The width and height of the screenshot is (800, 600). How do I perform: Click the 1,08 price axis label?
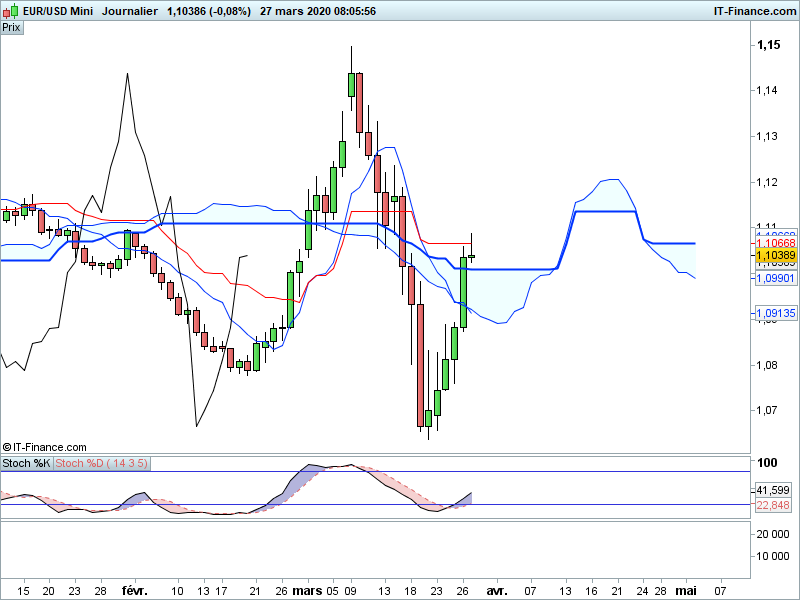click(x=767, y=365)
